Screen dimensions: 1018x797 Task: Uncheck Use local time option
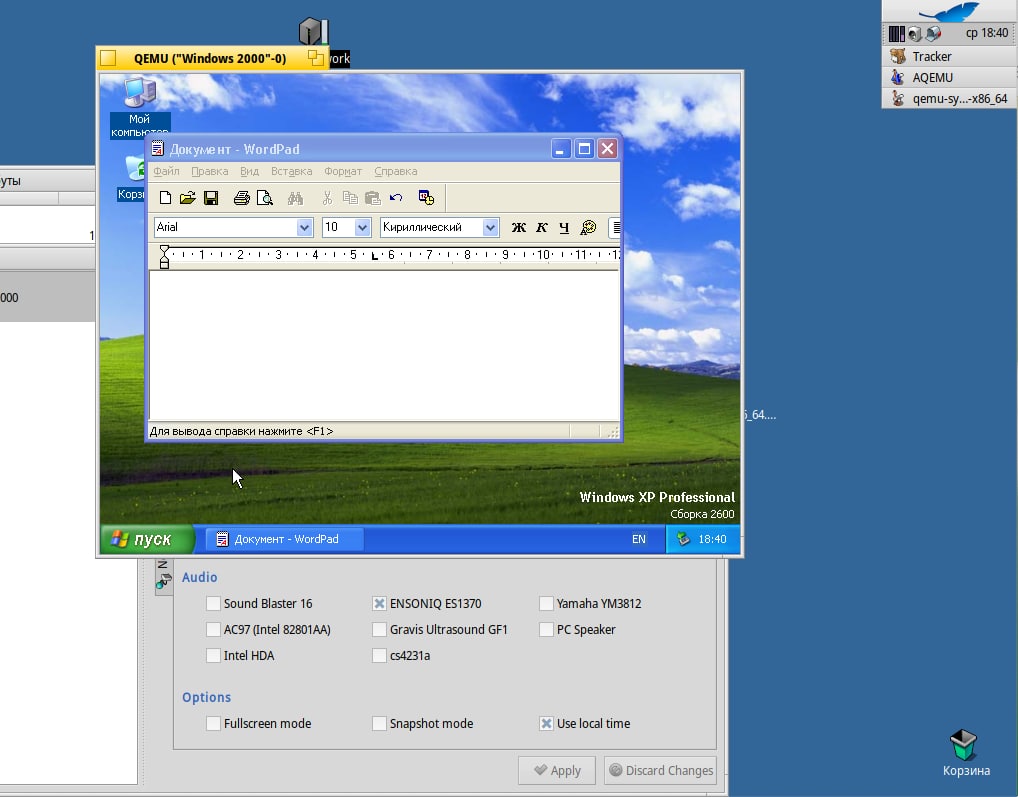[x=546, y=723]
